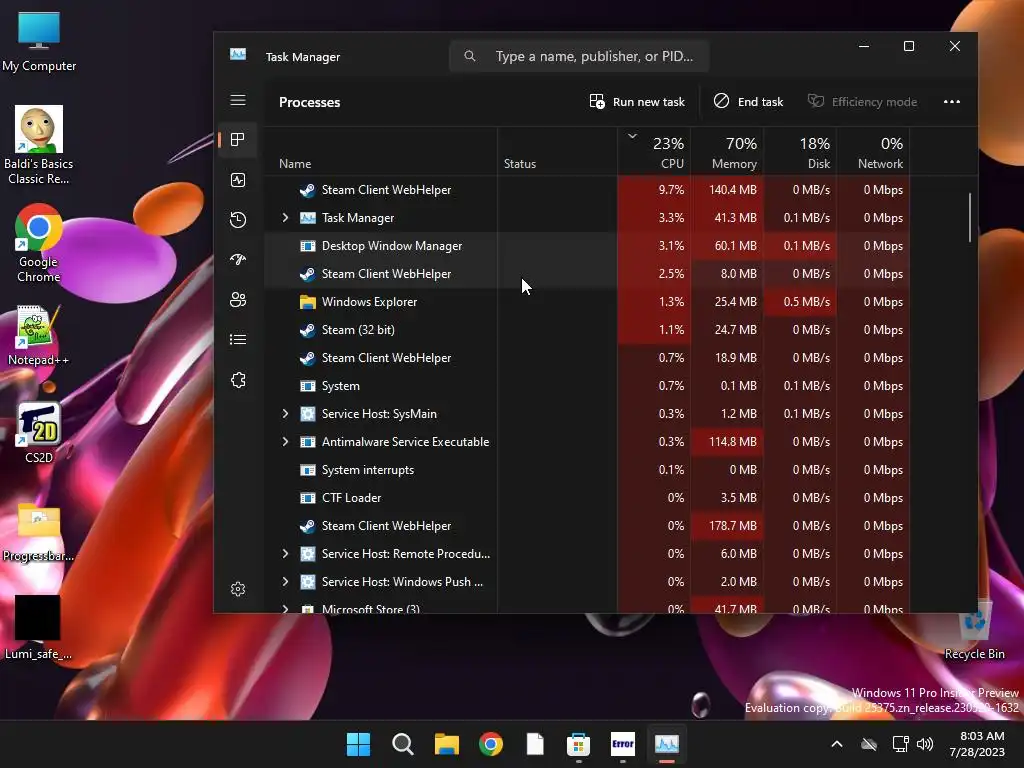
Task: Click the Efficiency mode button
Action: [x=862, y=102]
